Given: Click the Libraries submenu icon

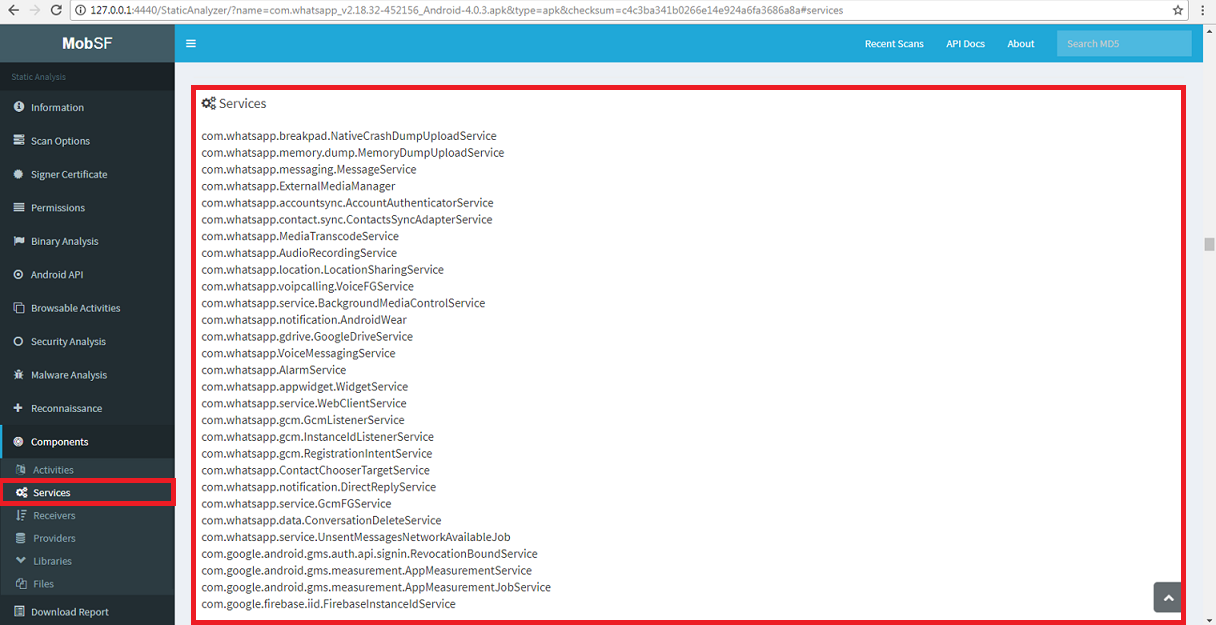Looking at the screenshot, I should 22,561.
